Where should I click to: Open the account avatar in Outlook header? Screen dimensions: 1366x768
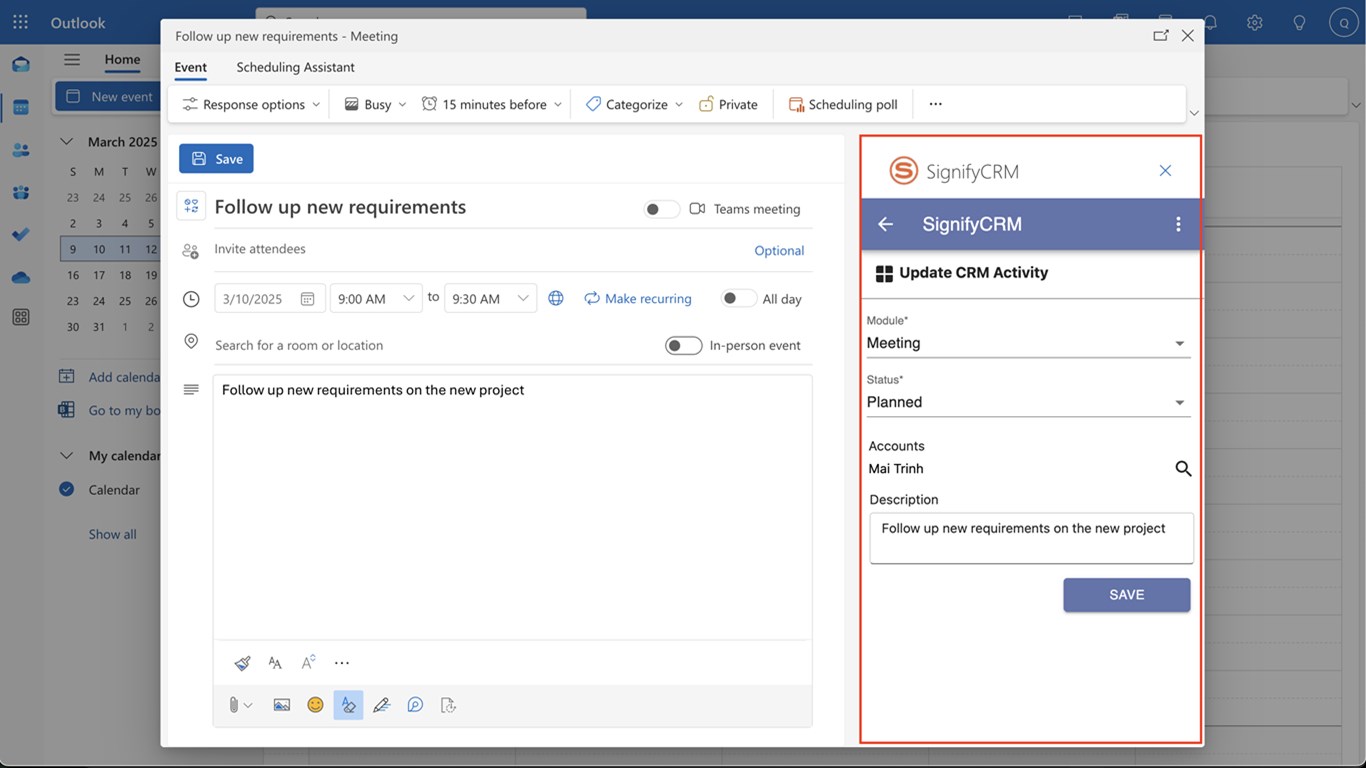click(x=1344, y=22)
